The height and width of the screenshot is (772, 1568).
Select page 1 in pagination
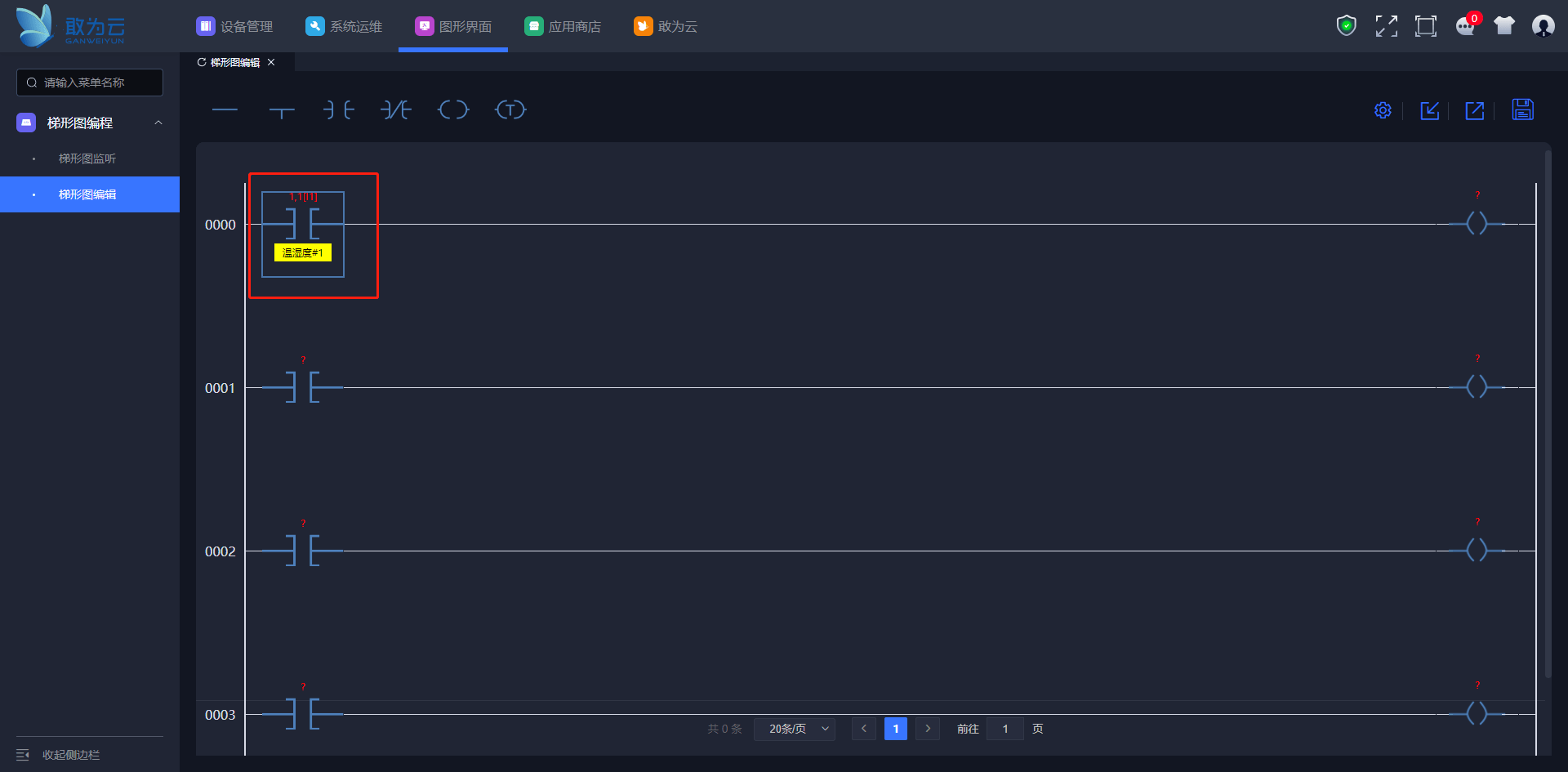(x=896, y=729)
